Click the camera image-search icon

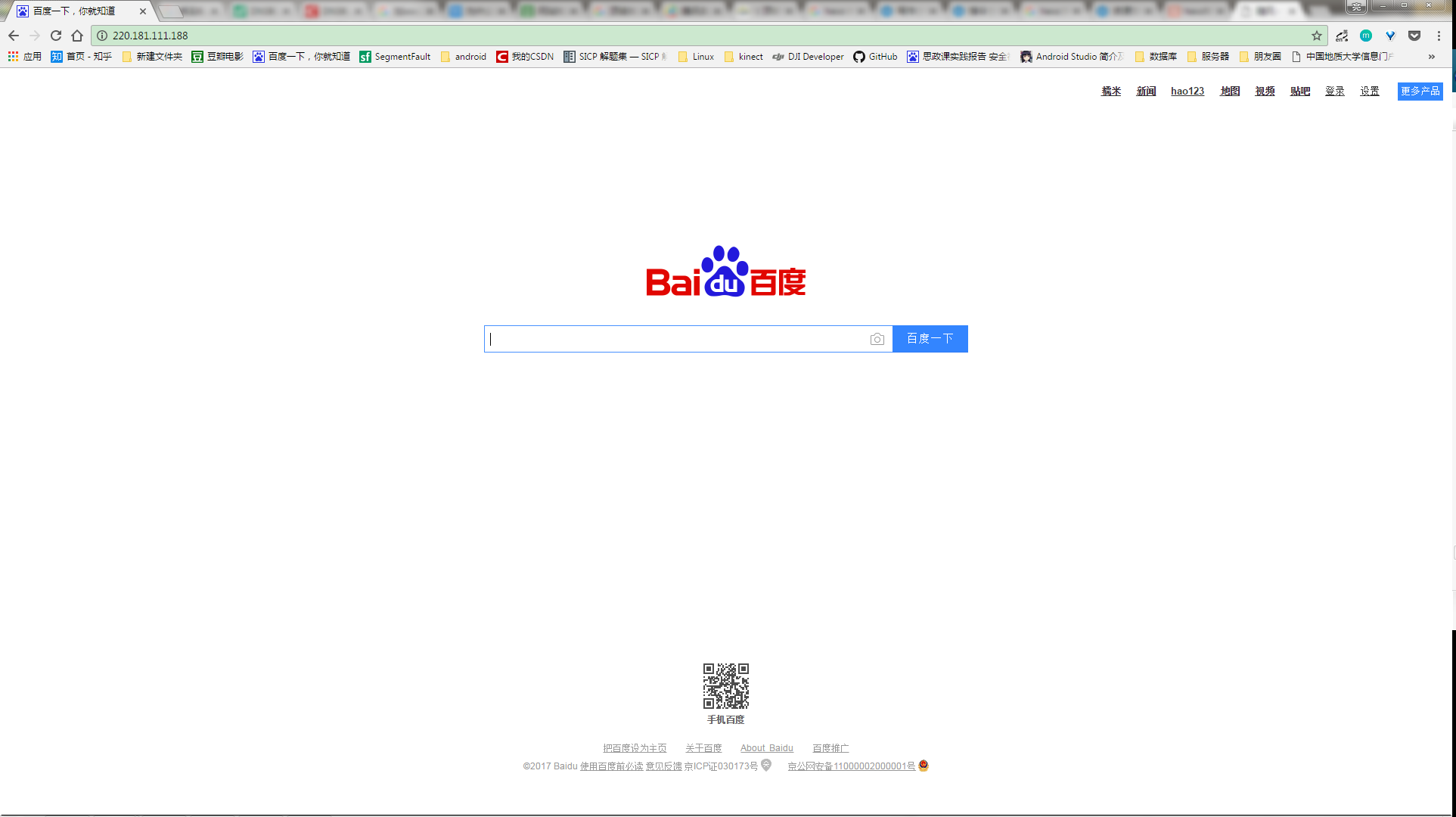coord(877,339)
